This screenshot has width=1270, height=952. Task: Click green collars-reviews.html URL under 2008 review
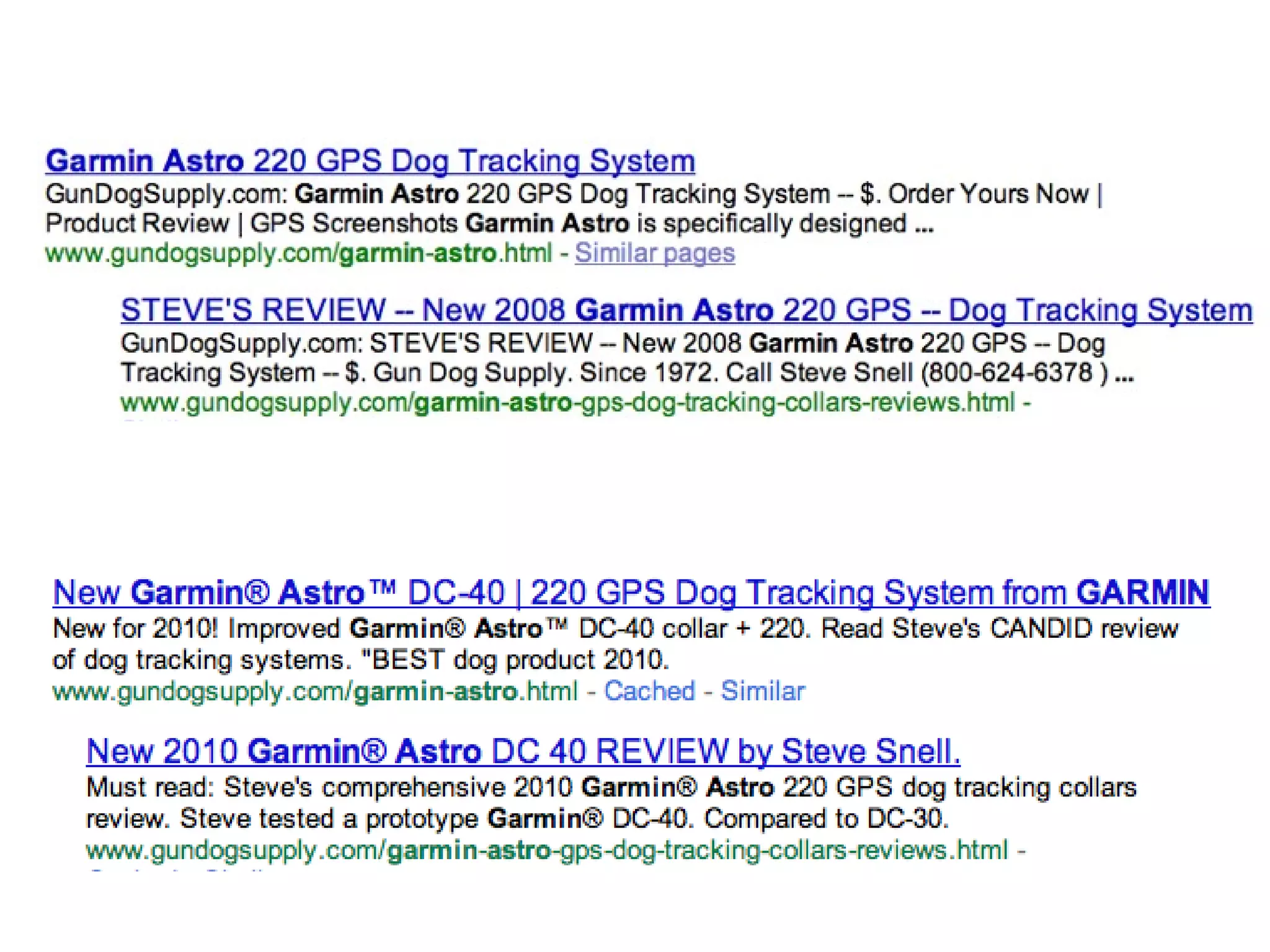pos(567,403)
